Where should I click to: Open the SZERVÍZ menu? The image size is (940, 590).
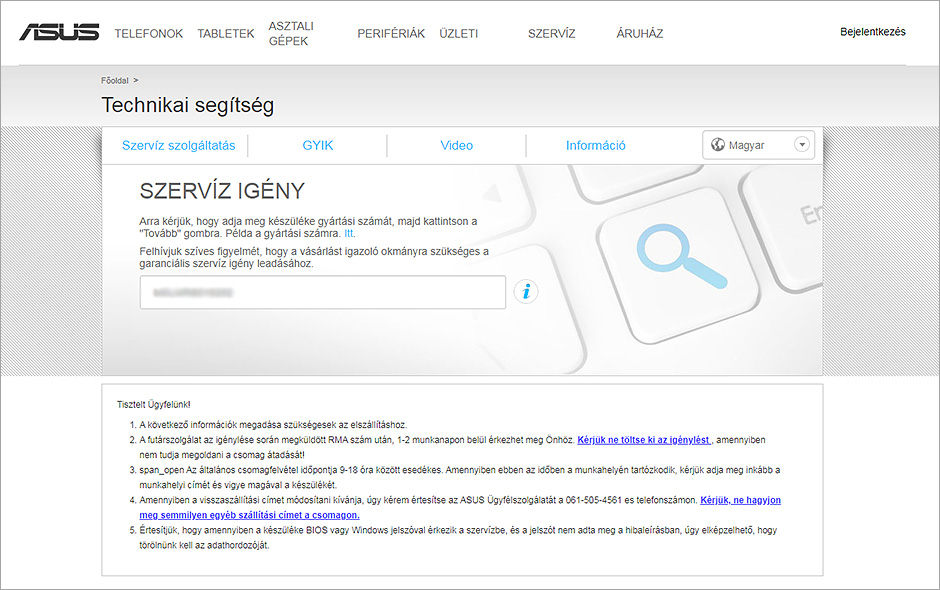(x=552, y=34)
